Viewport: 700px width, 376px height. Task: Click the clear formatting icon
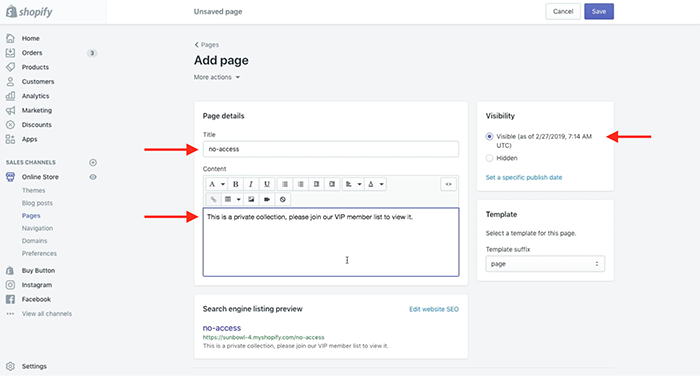(x=283, y=199)
